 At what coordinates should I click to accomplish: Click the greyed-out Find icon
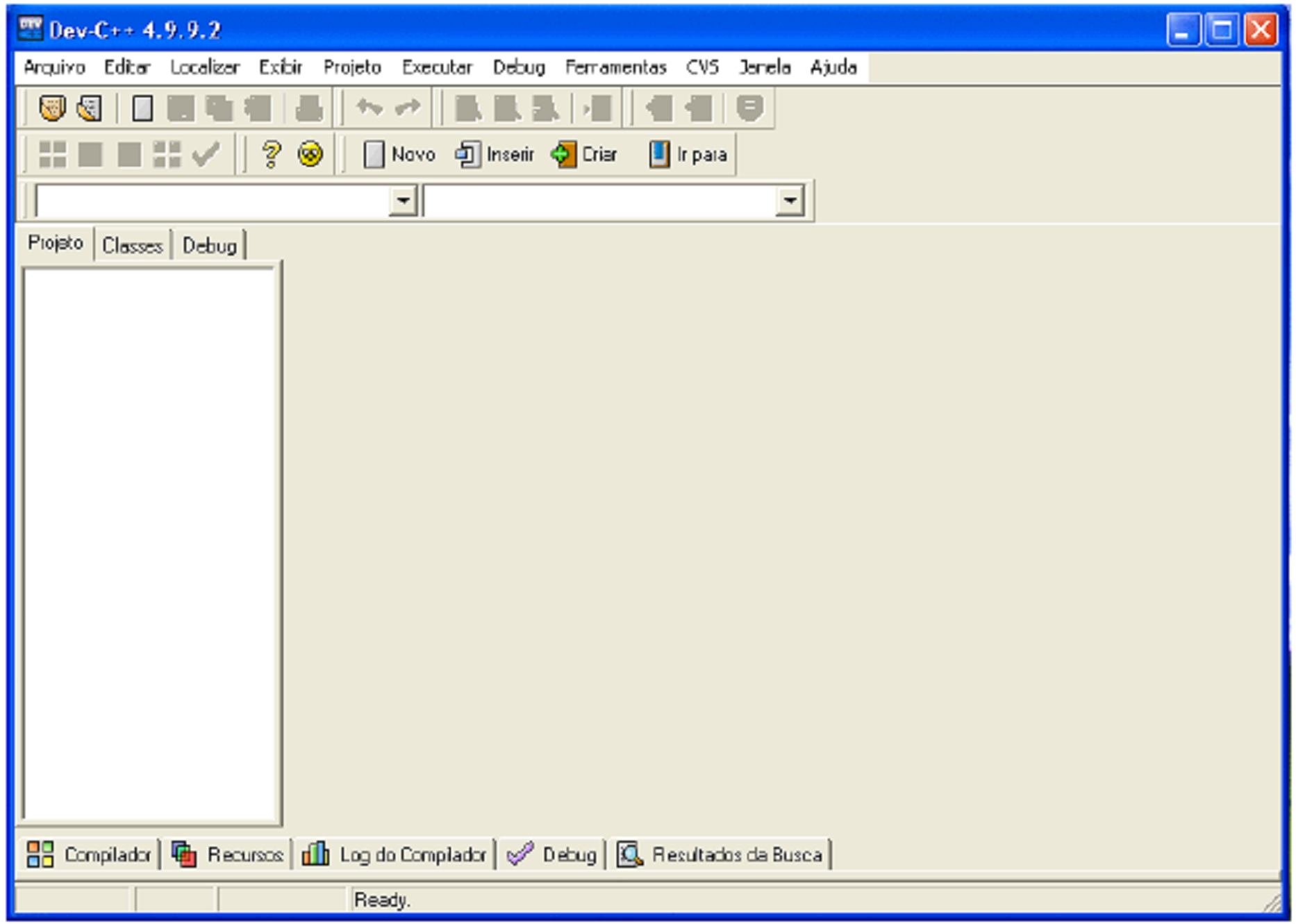[468, 108]
